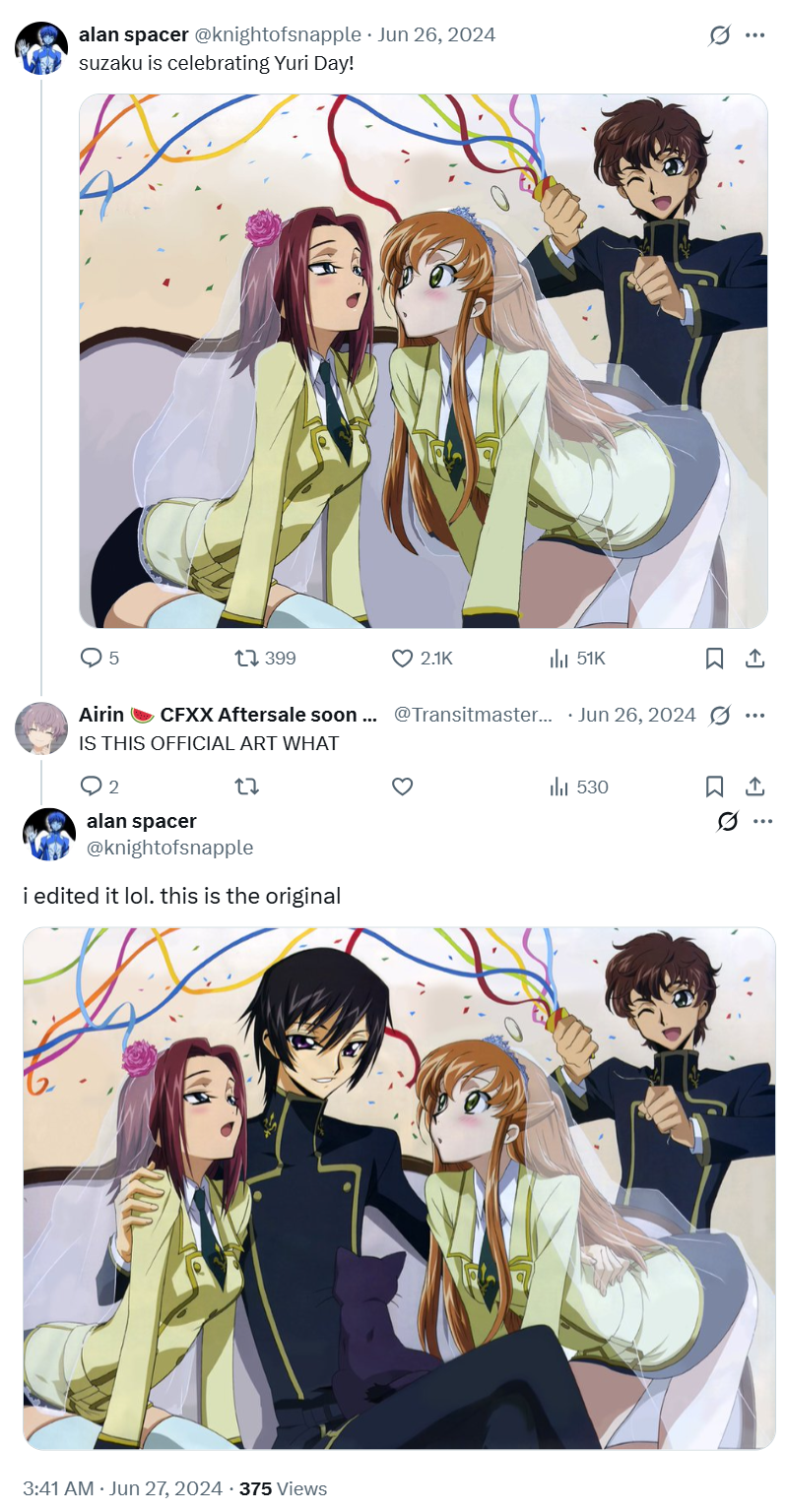
Task: Bookmark Airin's reply
Action: (715, 787)
